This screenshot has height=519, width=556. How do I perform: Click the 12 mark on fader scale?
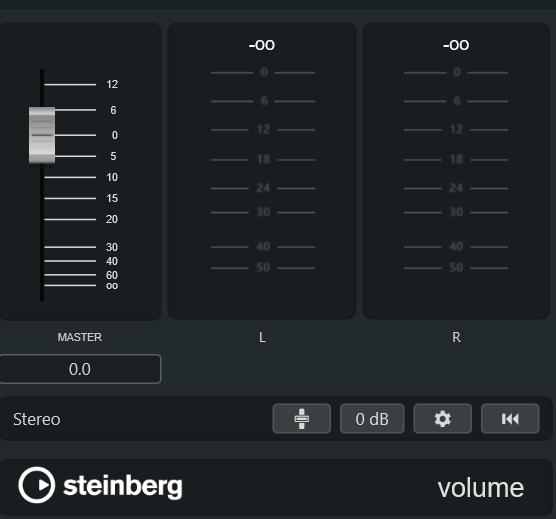[112, 84]
